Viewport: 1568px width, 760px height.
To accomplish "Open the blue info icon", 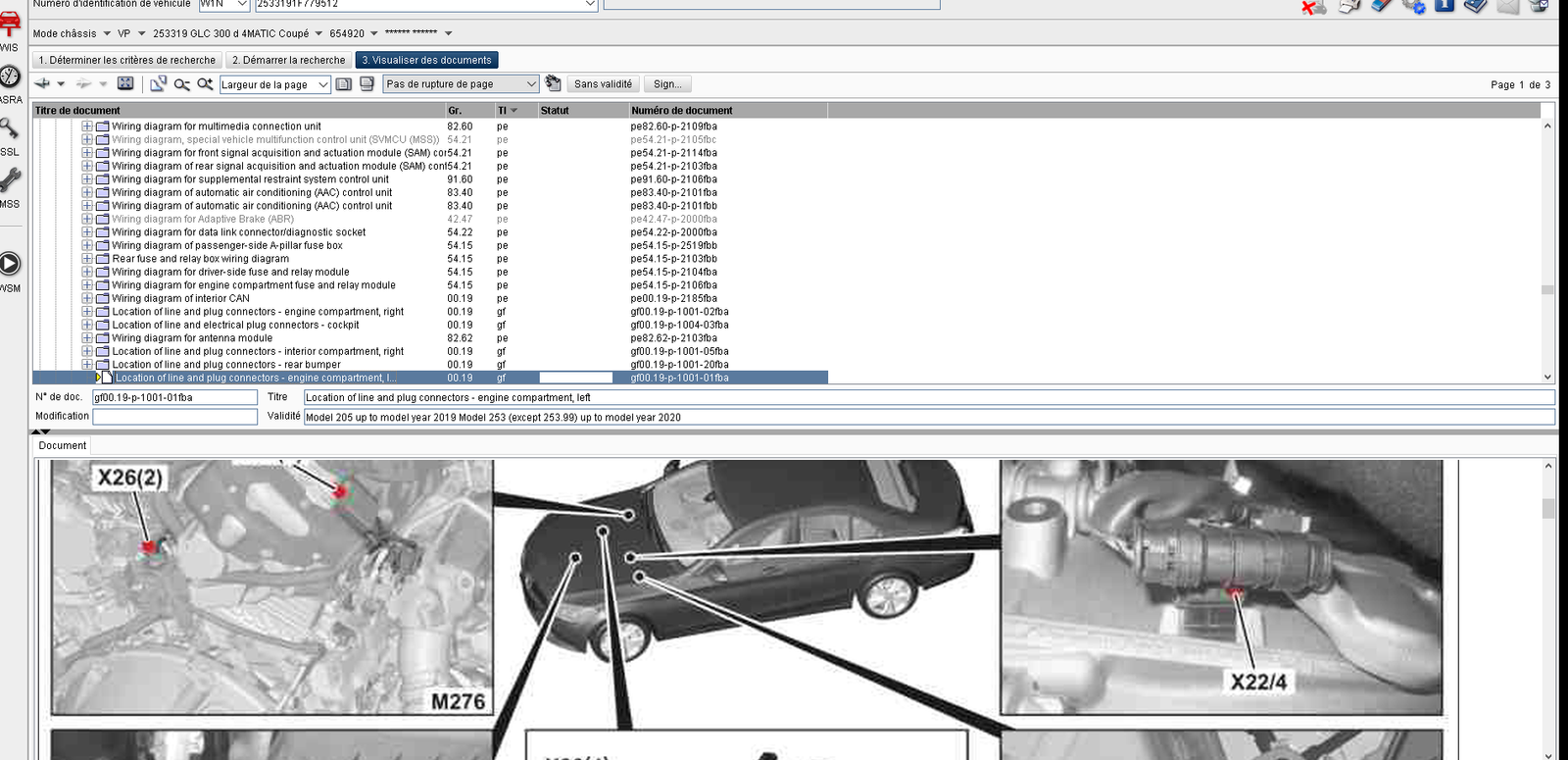I will (1445, 6).
